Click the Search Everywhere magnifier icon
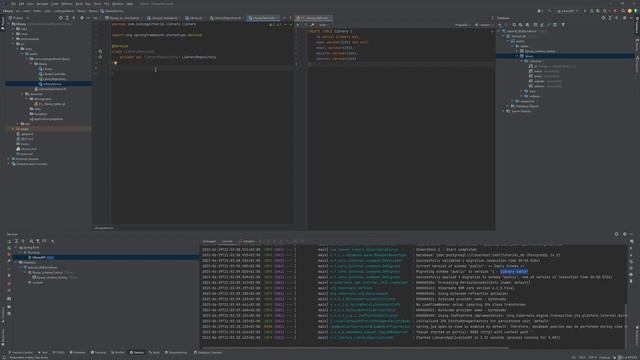640x360 pixels. tap(623, 11)
